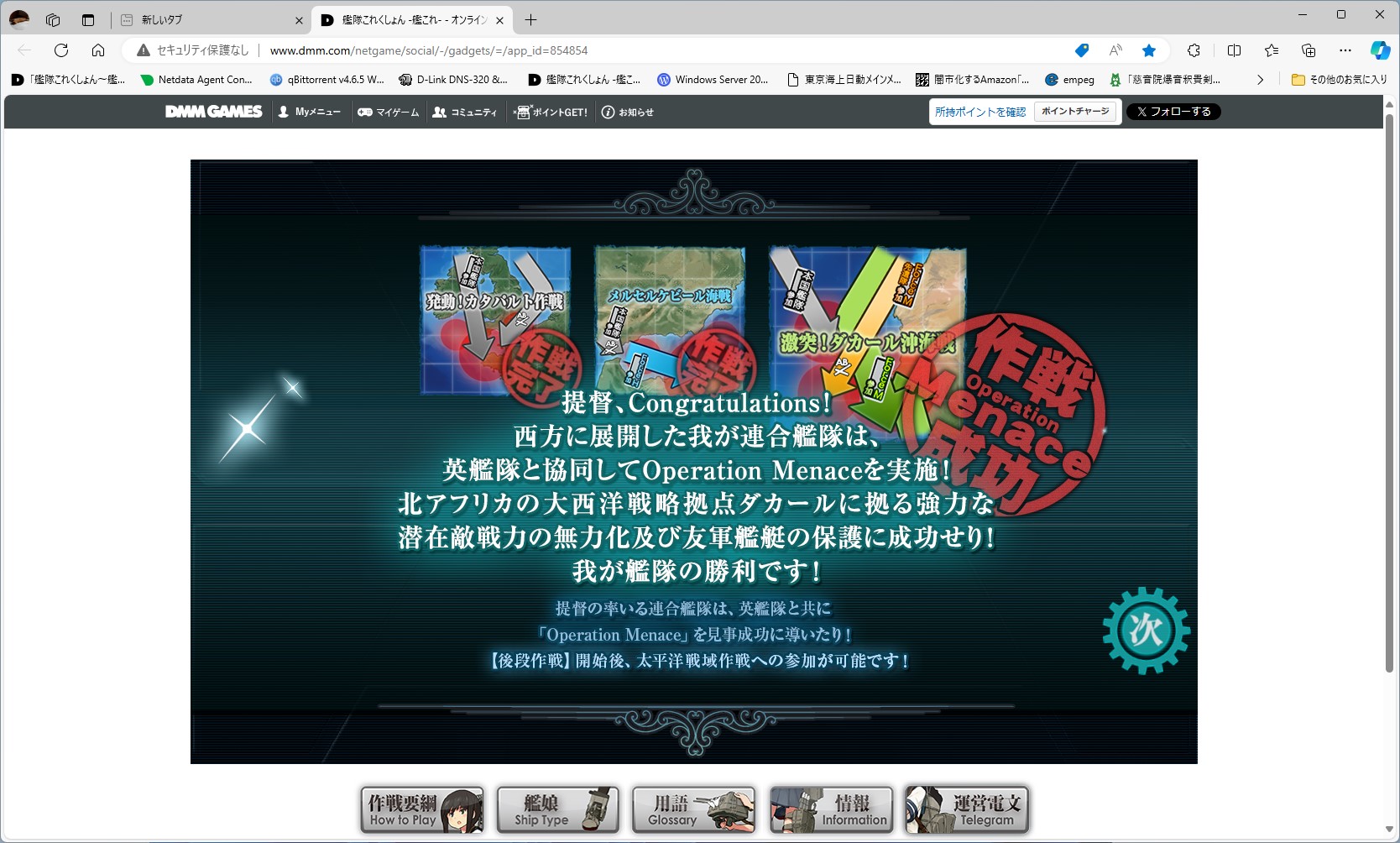1400x843 pixels.
Task: Open the Copilot sidebar icon
Action: click(1380, 50)
